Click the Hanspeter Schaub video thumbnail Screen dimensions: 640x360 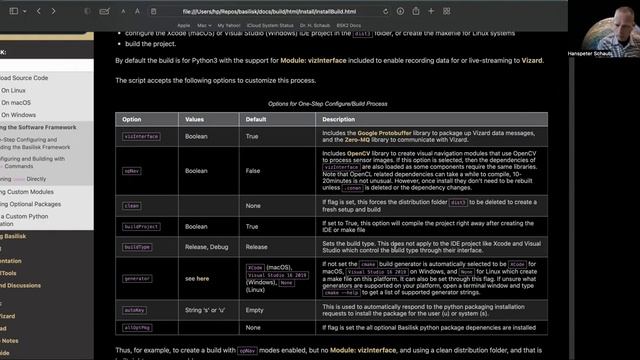coord(604,29)
